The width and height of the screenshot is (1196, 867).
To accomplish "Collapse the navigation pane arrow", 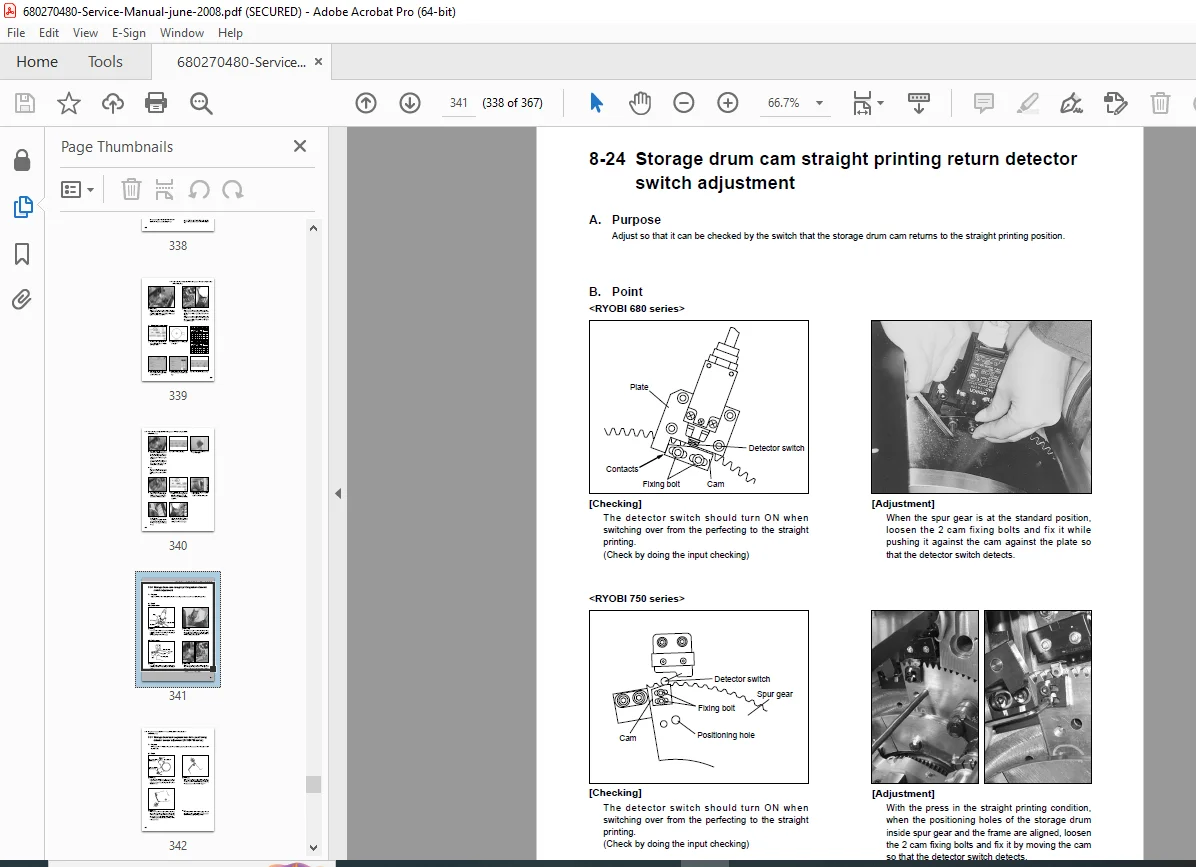I will [x=338, y=493].
